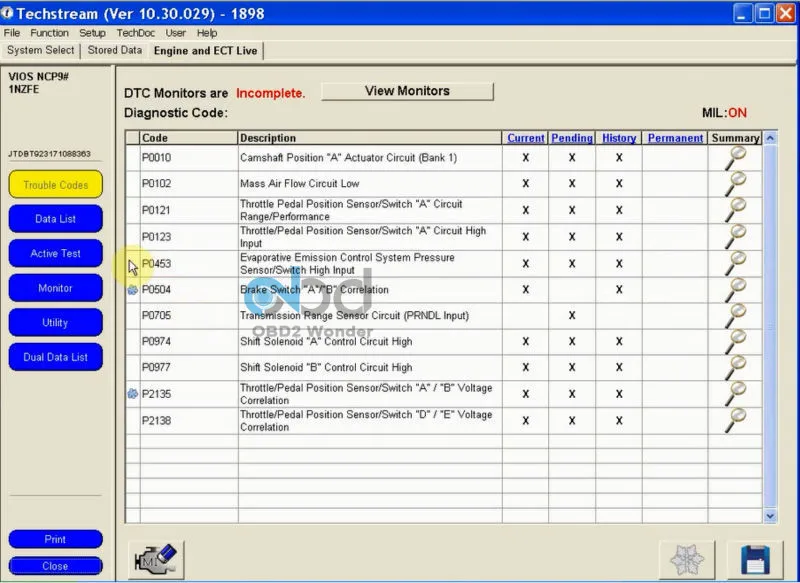Select the P0977 code cell
Viewport: 800px width, 583px height.
pyautogui.click(x=188, y=368)
